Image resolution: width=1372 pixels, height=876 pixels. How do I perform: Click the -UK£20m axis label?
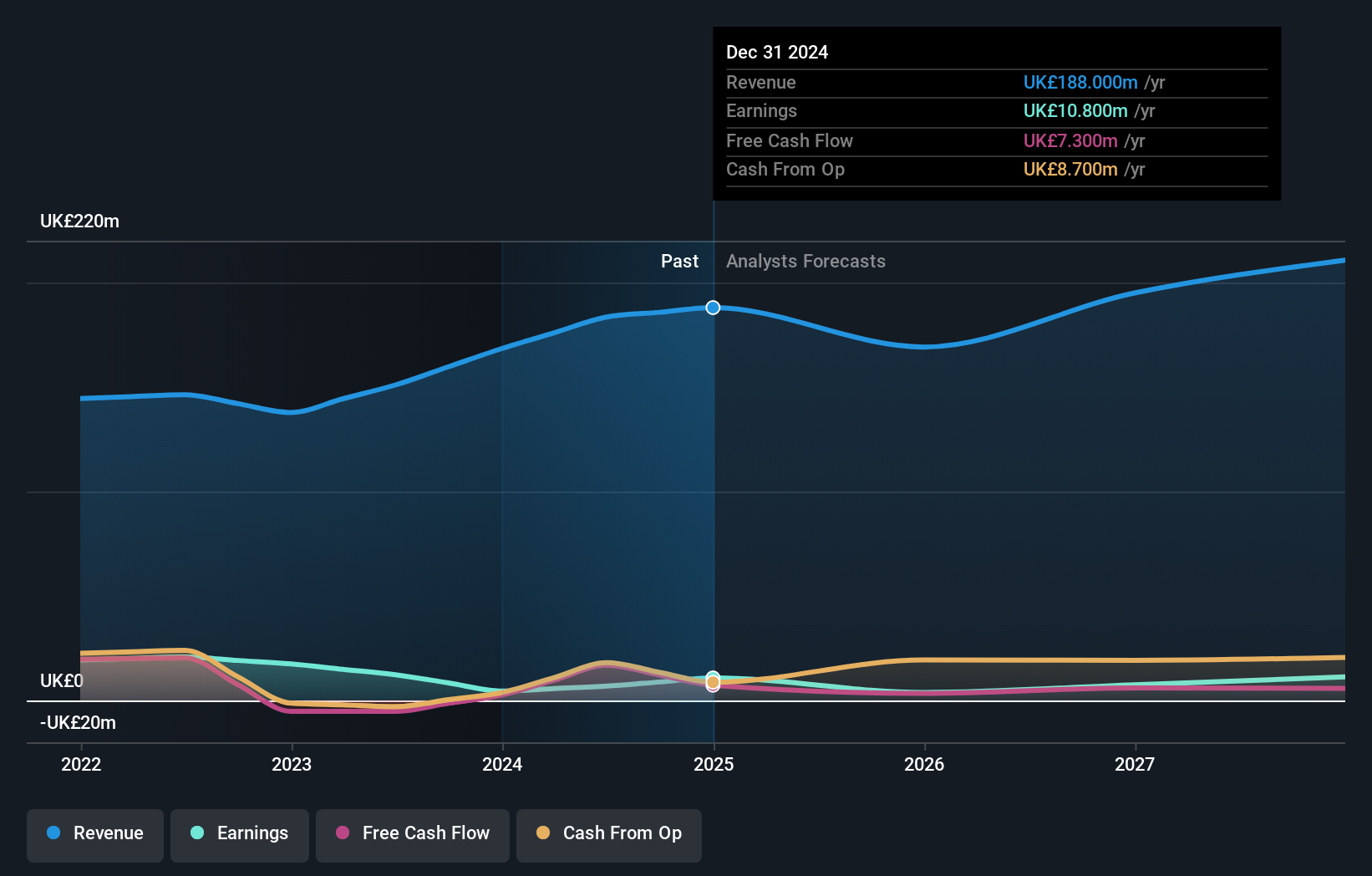(76, 722)
